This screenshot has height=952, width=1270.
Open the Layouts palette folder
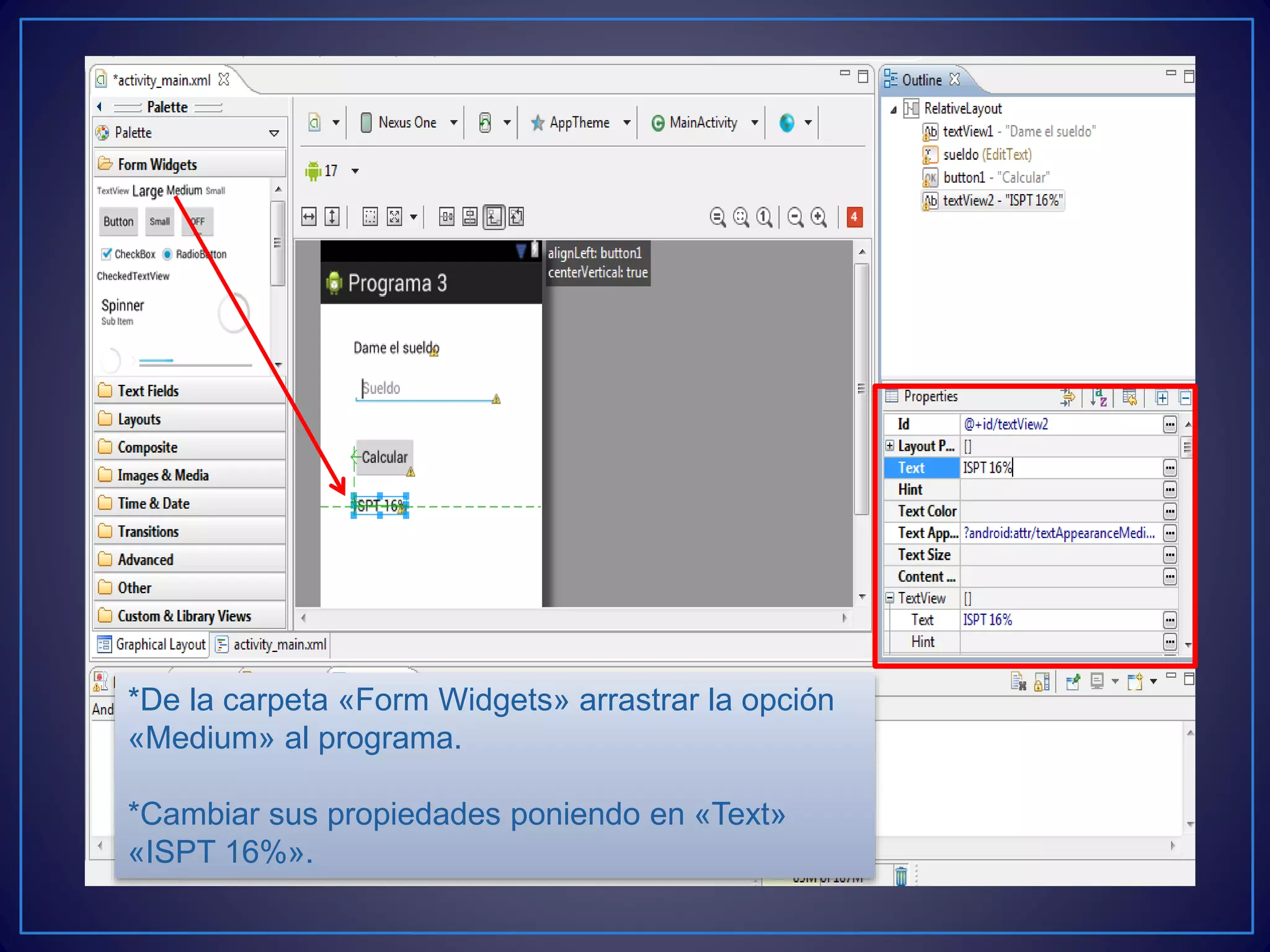(190, 419)
